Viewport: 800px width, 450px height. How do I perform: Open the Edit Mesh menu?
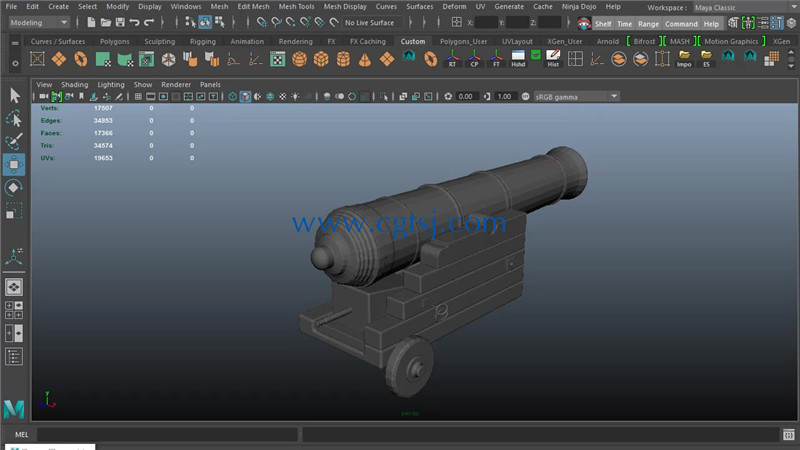point(253,7)
